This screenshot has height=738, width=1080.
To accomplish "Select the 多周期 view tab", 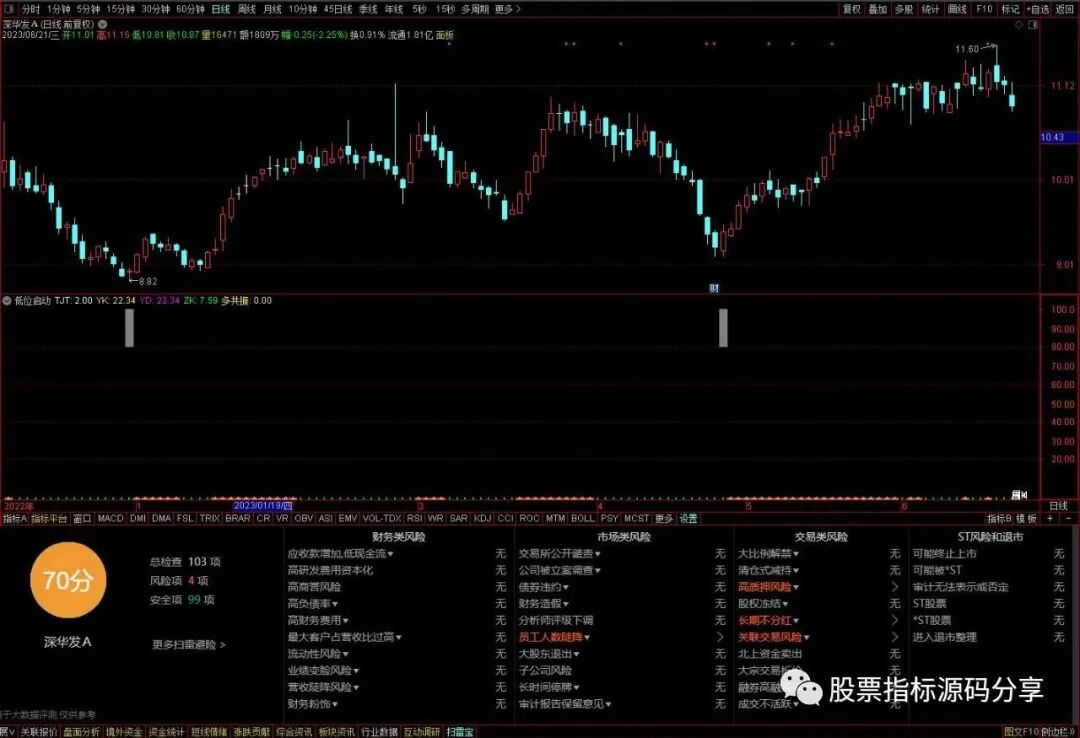I will click(x=475, y=9).
